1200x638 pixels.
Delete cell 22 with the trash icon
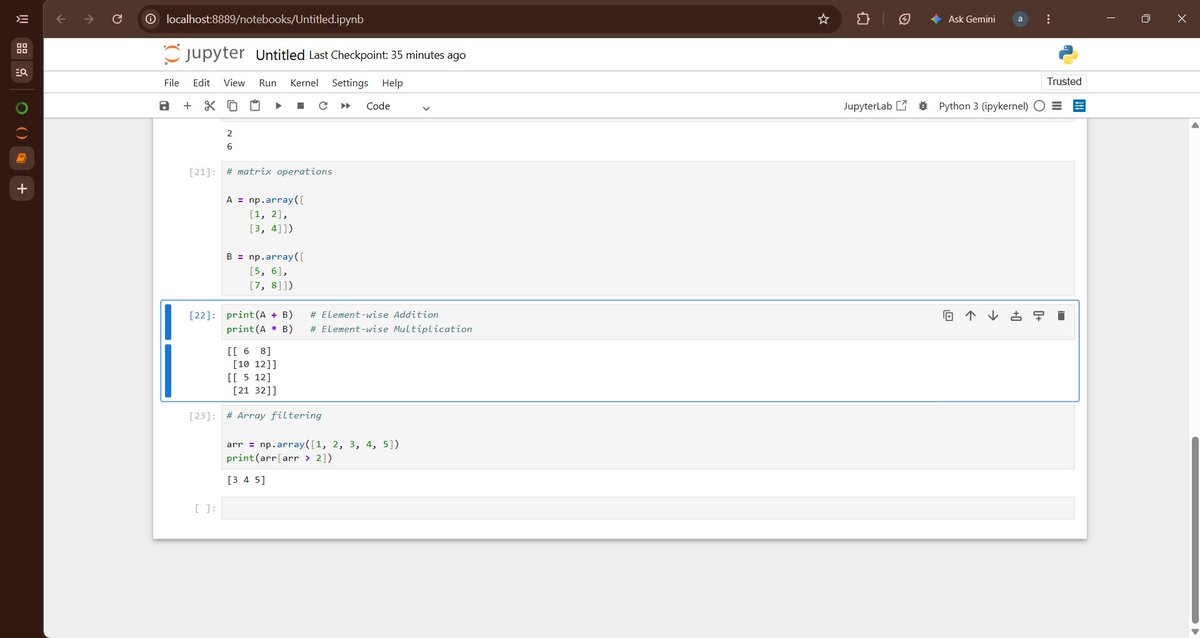tap(1061, 316)
